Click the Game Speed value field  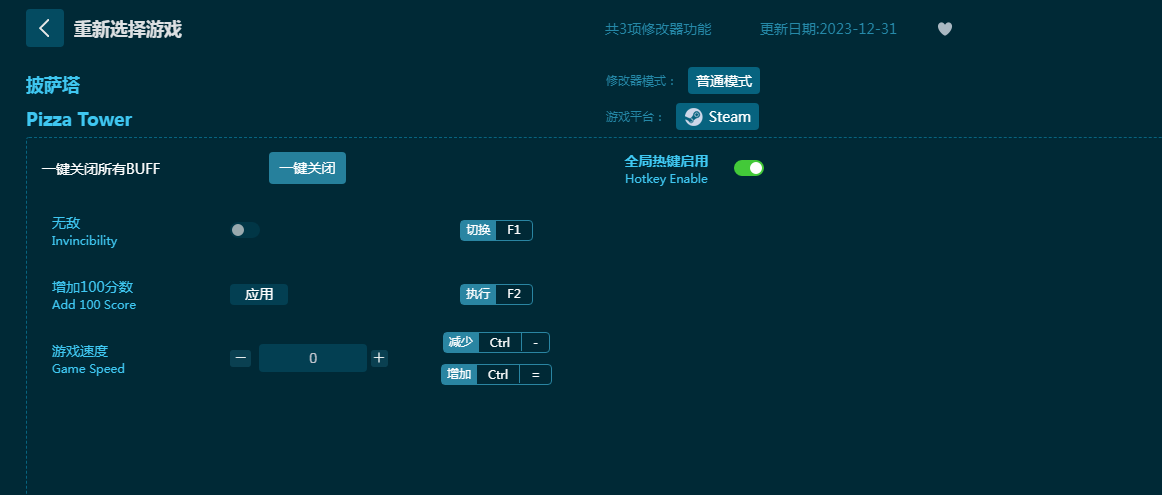click(x=313, y=359)
